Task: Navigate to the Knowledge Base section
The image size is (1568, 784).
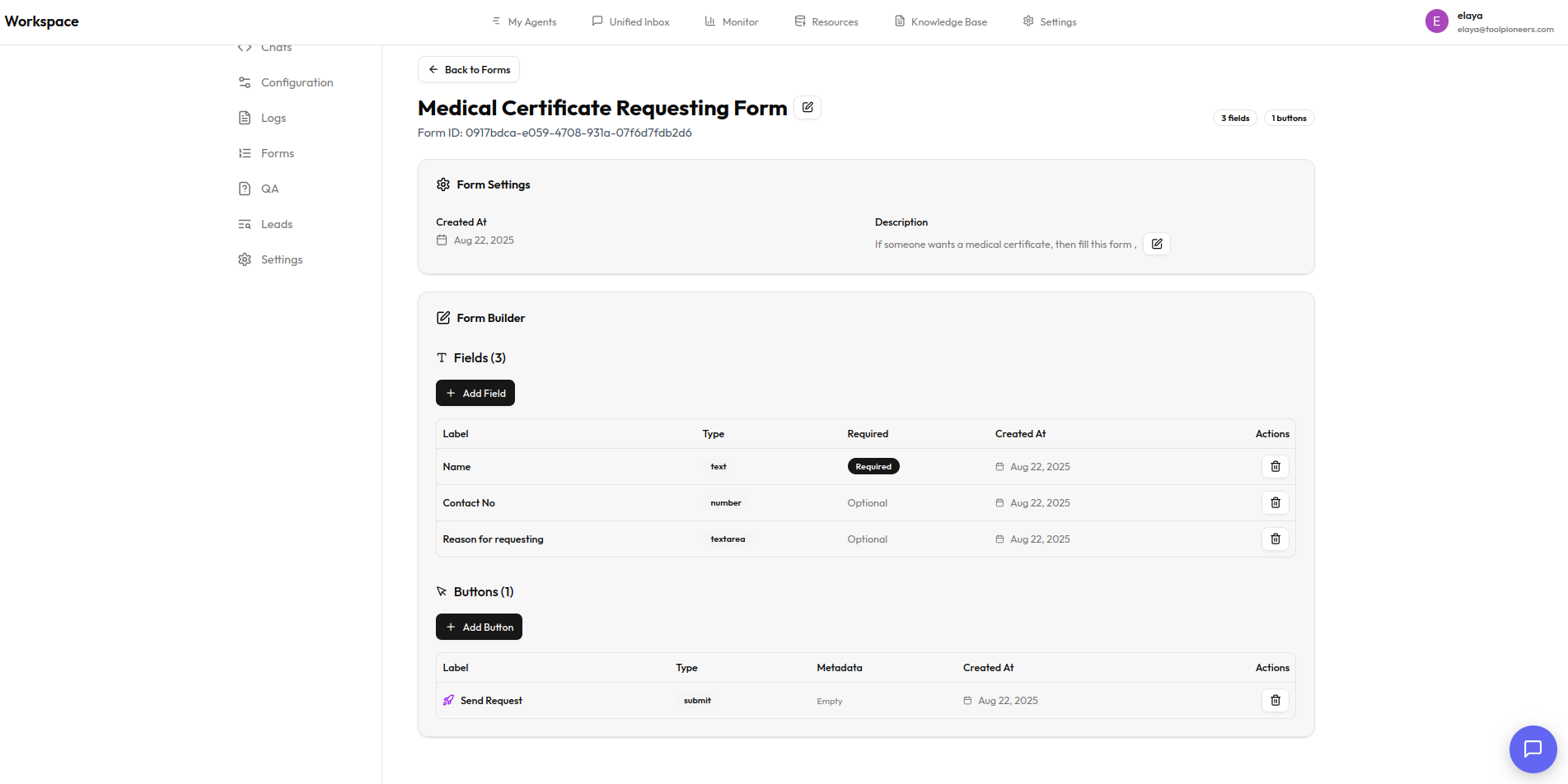Action: tap(940, 21)
